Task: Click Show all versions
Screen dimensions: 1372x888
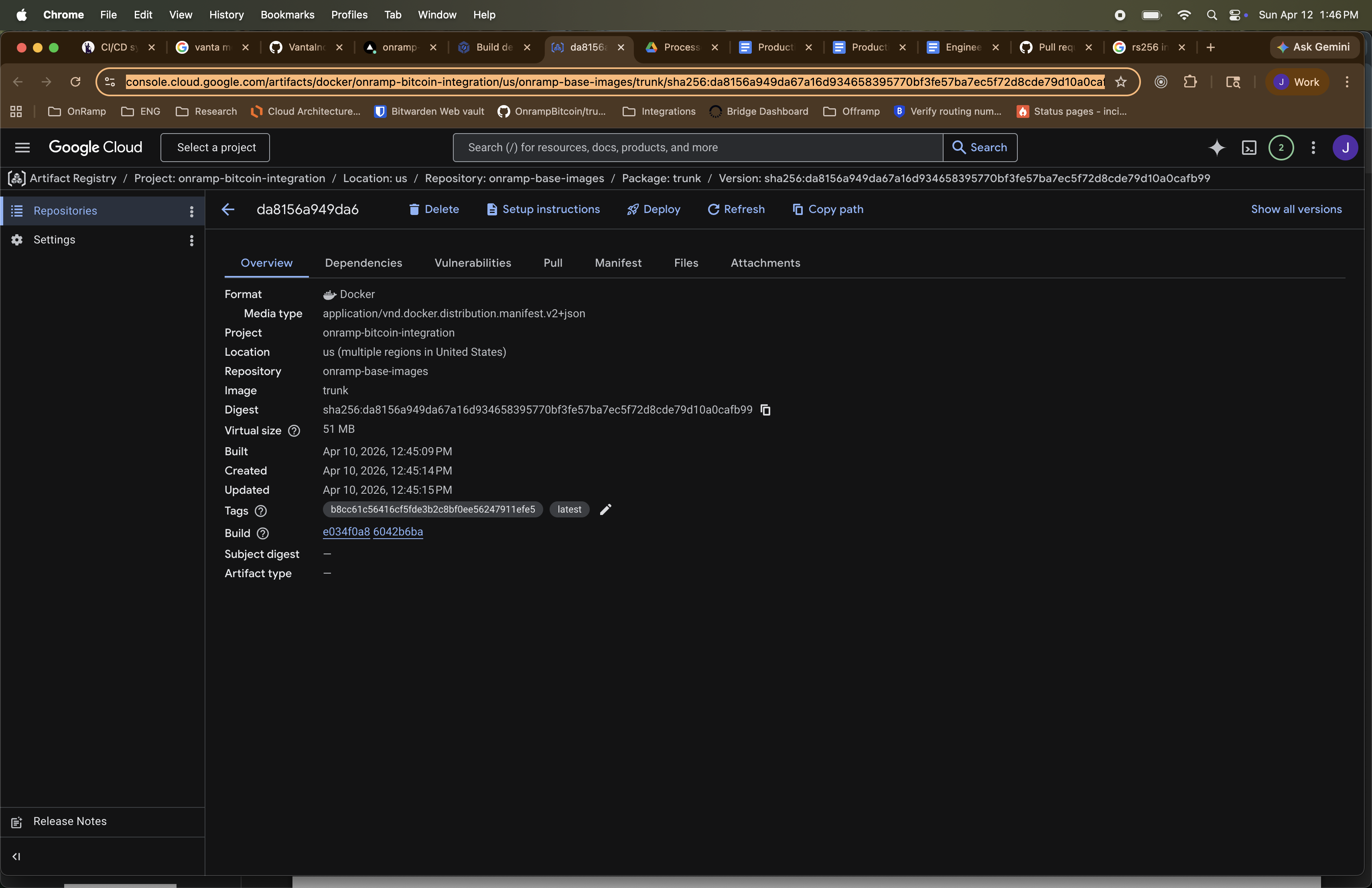Action: (1297, 209)
